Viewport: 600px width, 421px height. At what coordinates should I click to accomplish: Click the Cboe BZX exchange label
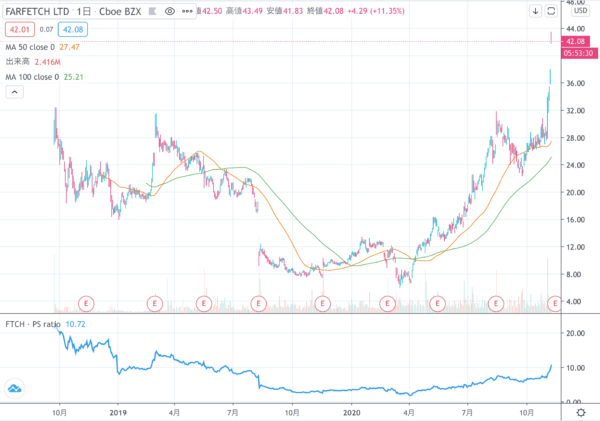(120, 11)
